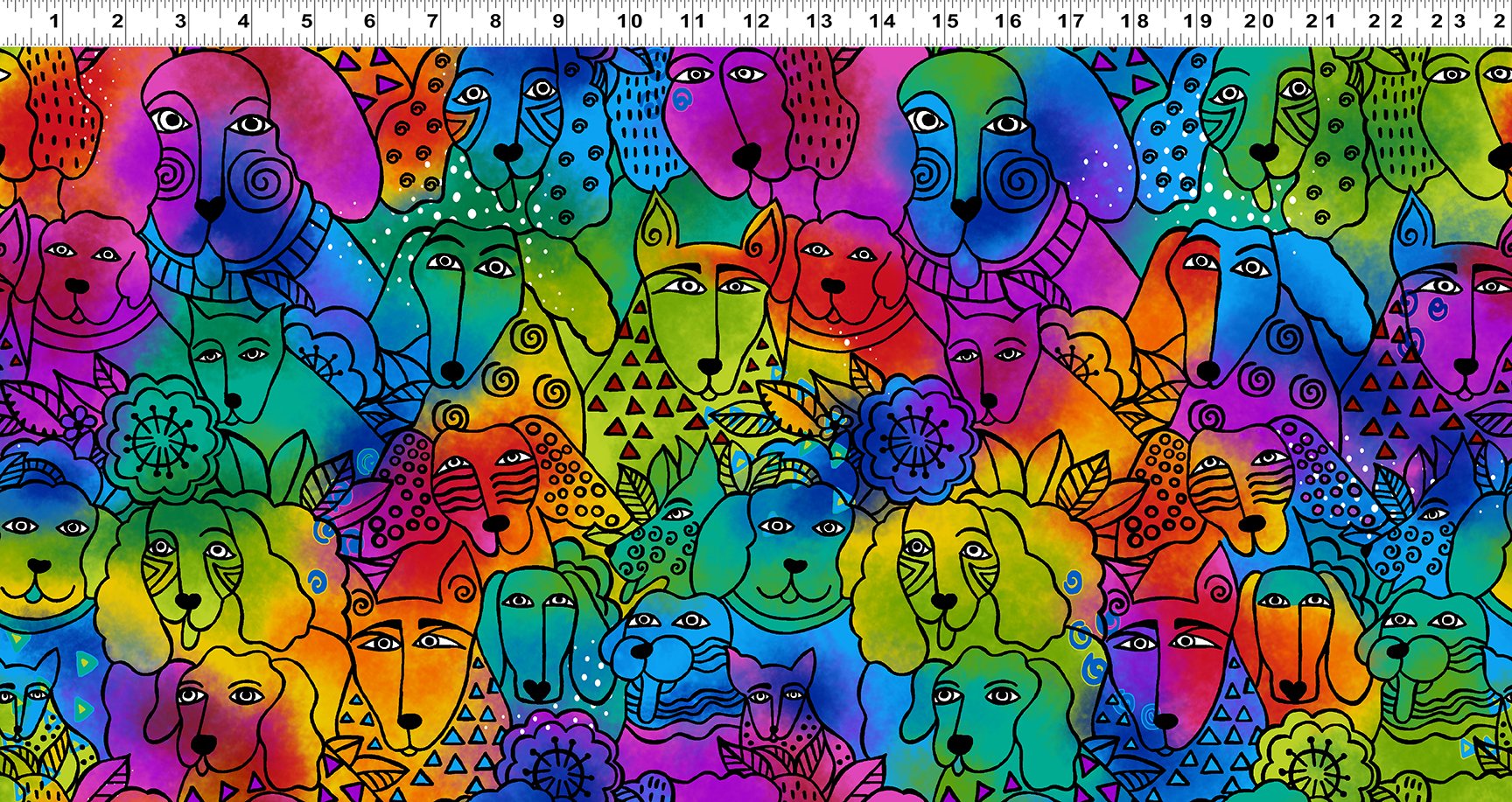Click the ruler number 12
Screen dimensions: 1512x802
point(756,21)
